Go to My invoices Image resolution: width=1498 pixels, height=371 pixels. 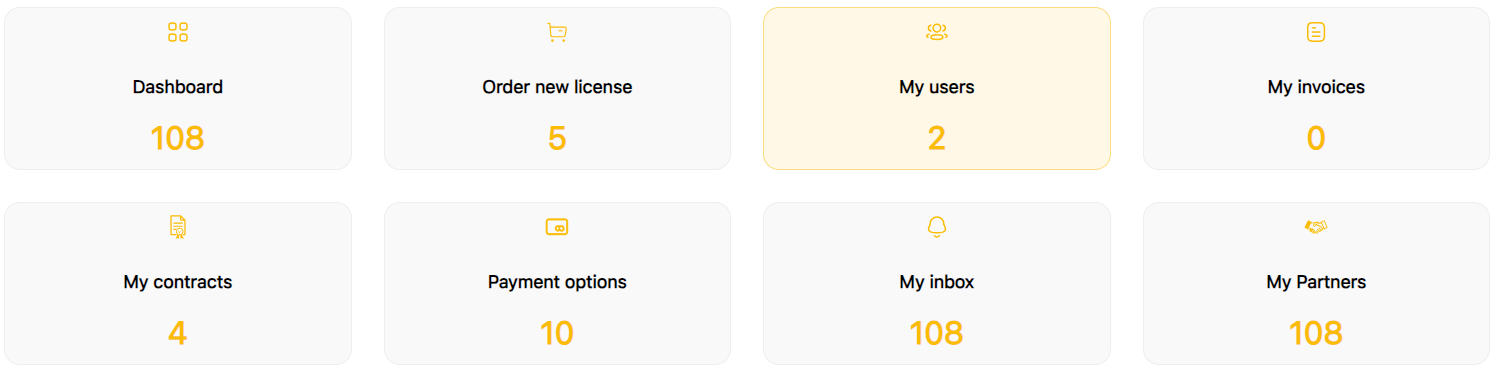point(1316,87)
